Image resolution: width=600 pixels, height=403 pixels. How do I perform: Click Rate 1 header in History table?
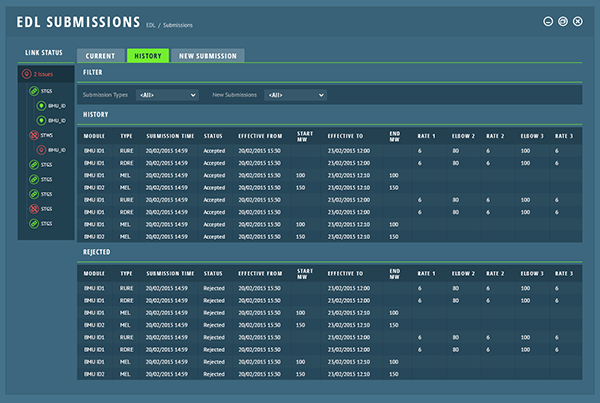click(x=426, y=136)
